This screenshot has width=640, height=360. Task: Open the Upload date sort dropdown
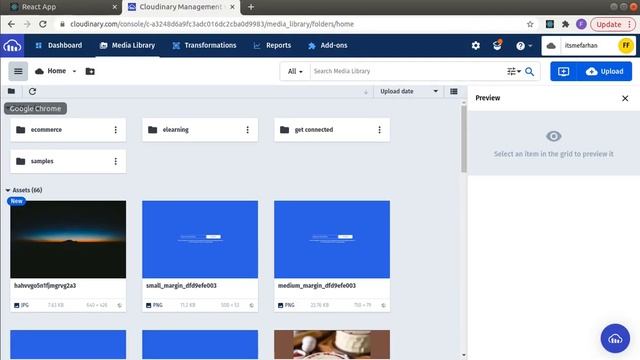[409, 91]
